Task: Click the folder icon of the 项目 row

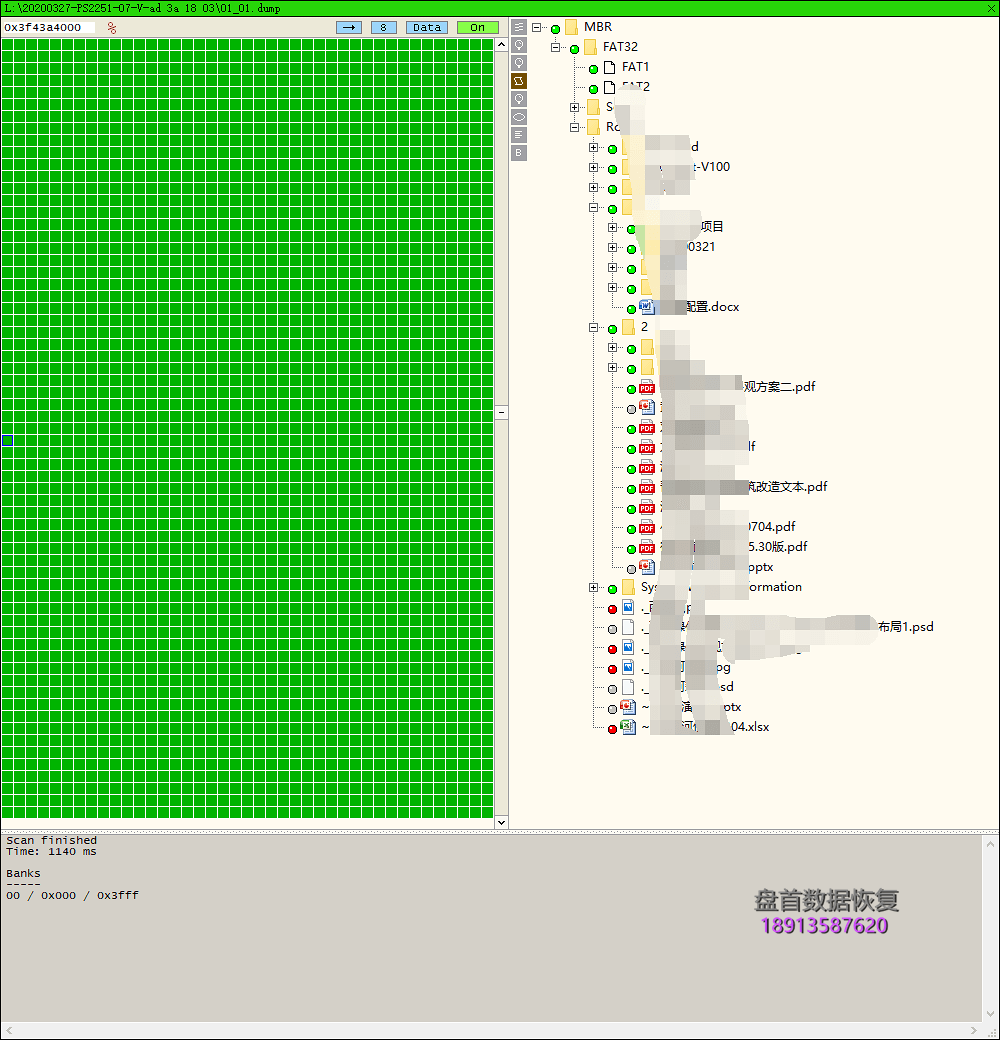Action: click(650, 228)
